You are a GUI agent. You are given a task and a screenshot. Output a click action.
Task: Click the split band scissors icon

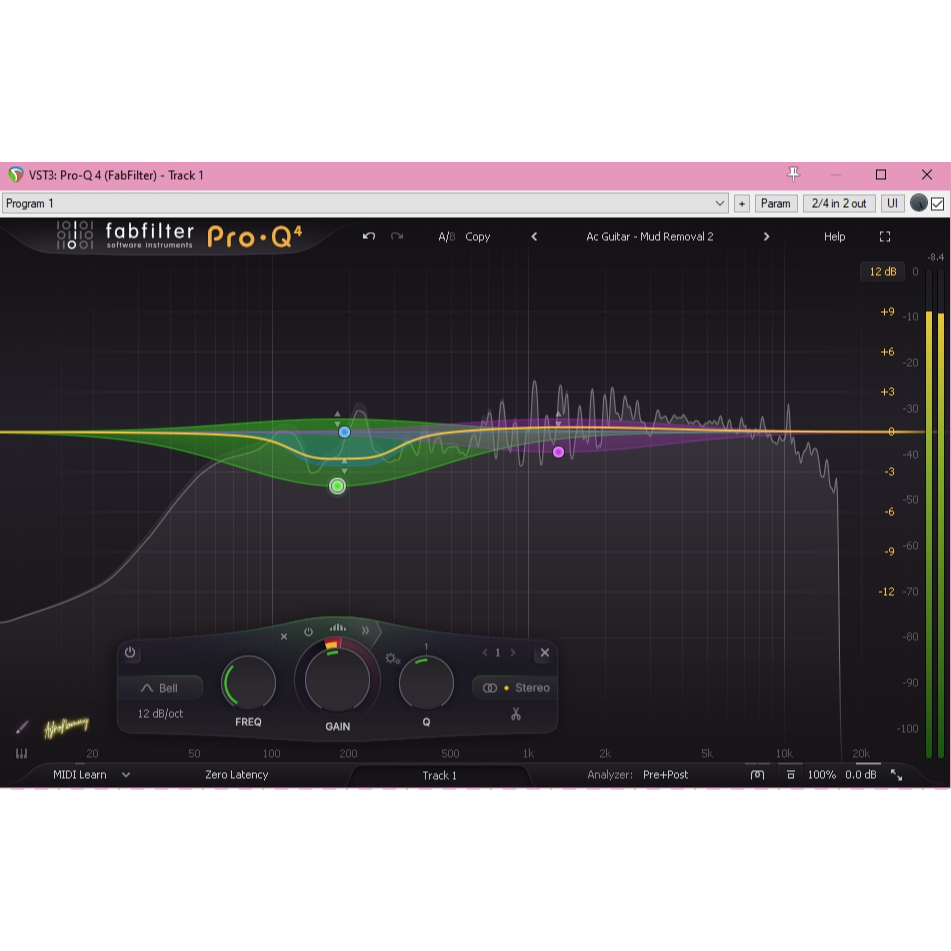pyautogui.click(x=516, y=714)
